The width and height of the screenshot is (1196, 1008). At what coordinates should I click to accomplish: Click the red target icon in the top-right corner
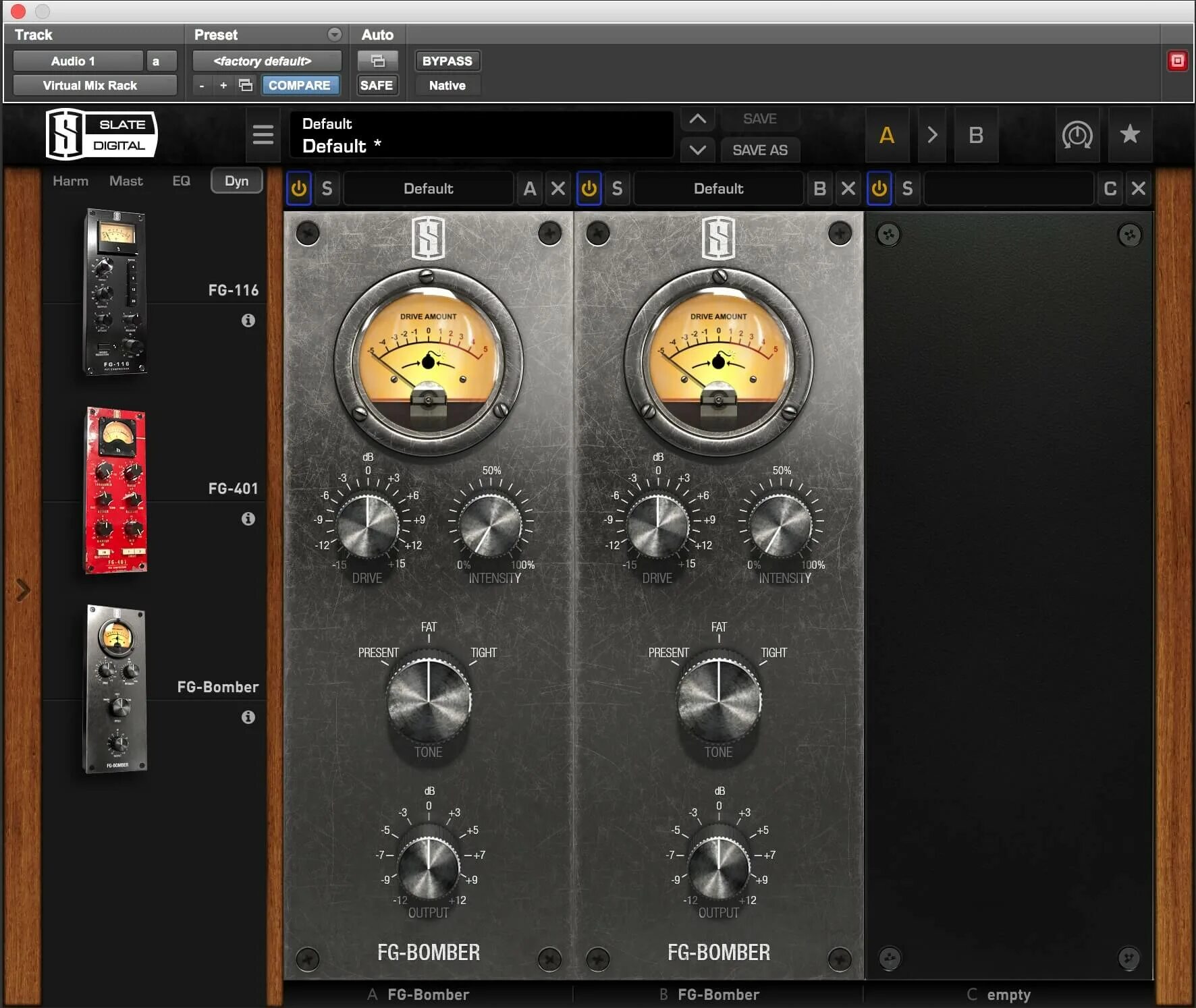tap(1177, 61)
